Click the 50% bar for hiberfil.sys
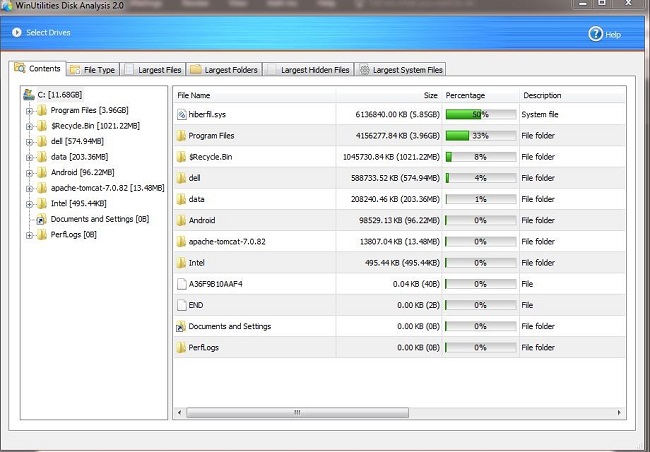This screenshot has height=452, width=650. (x=481, y=114)
